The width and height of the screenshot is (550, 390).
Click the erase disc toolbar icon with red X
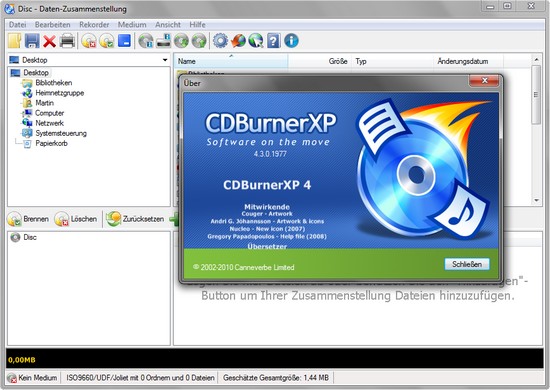click(x=89, y=41)
